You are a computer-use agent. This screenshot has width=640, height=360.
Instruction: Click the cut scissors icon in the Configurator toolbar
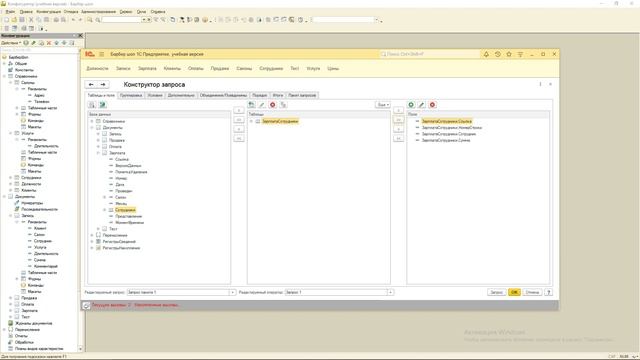pyautogui.click(x=31, y=20)
